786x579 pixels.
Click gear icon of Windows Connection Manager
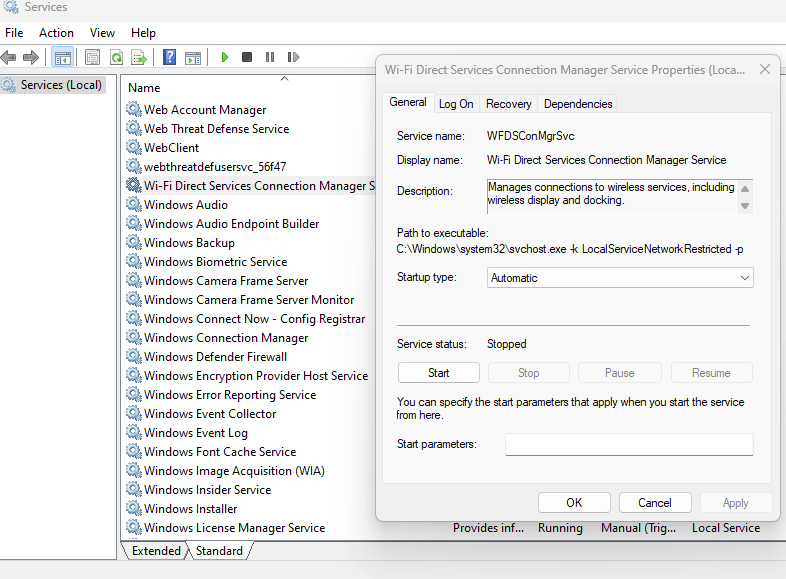(133, 337)
